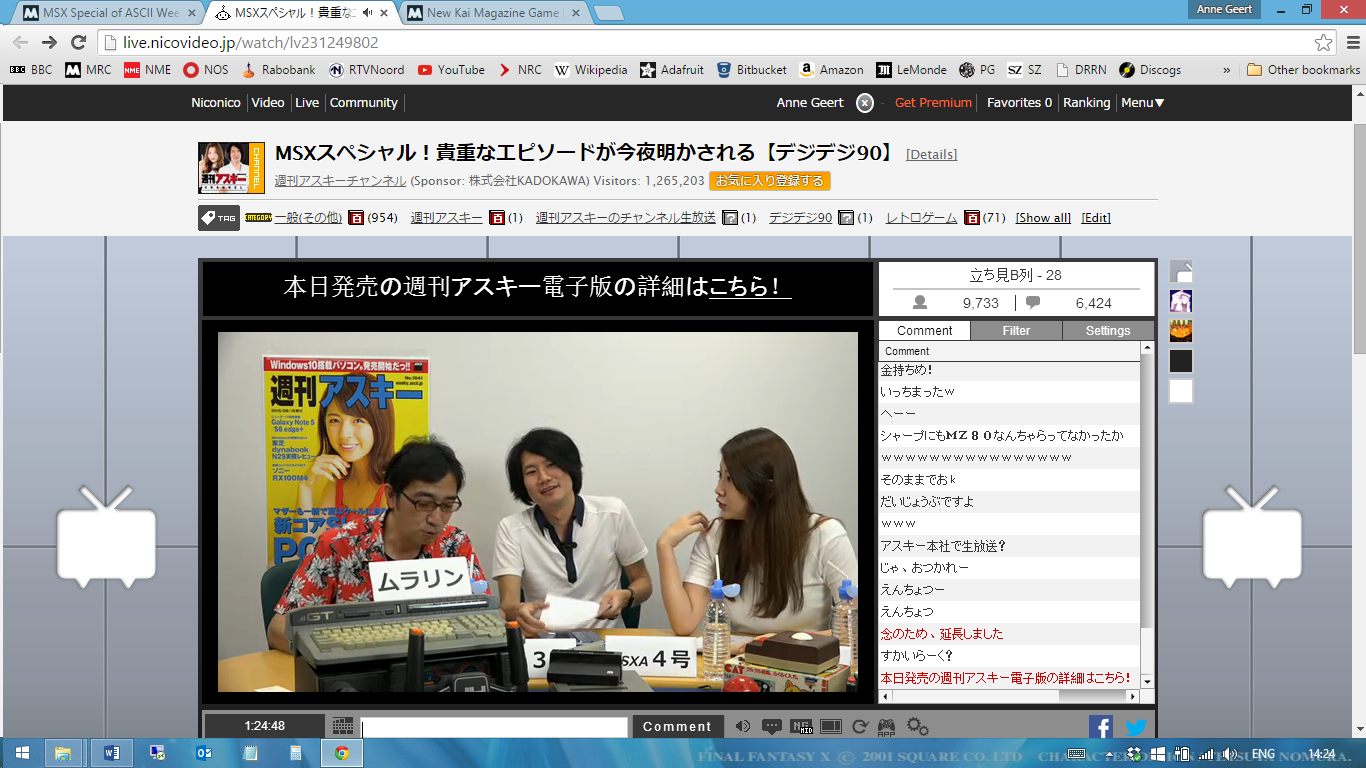Reload the page in Chrome
Screen dimensions: 1366x768
click(78, 43)
